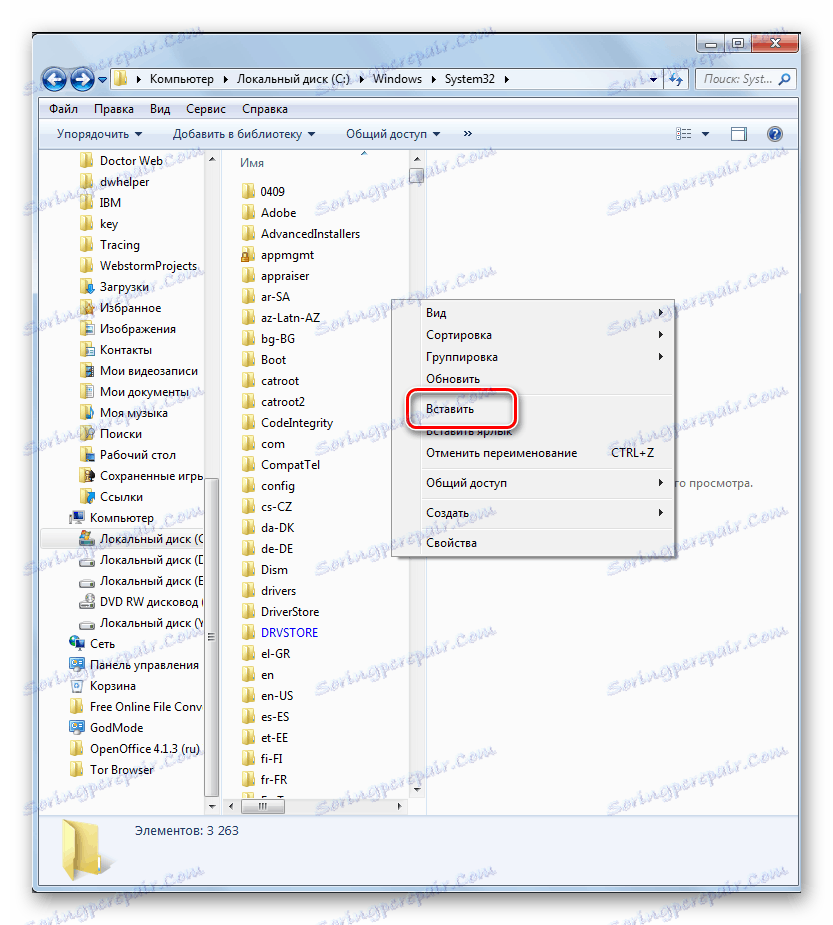Select the Корзина recycle bin icon

click(x=77, y=686)
